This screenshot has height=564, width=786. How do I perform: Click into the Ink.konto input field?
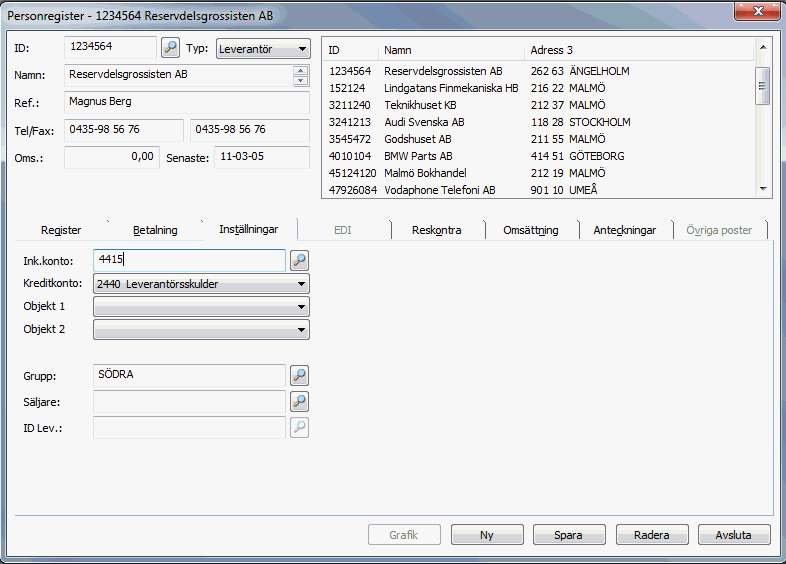point(190,260)
